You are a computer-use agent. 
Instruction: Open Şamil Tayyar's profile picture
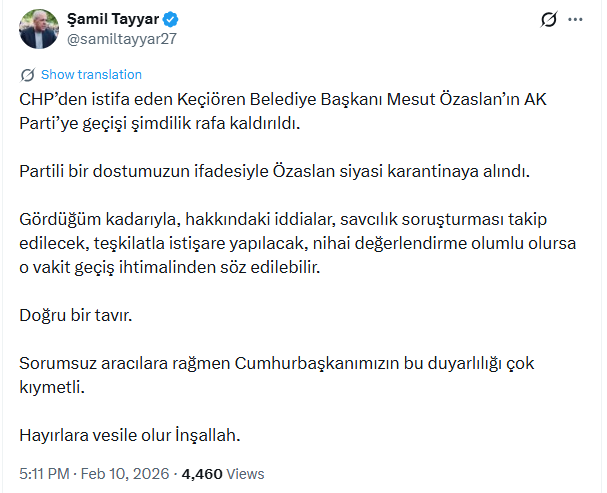coord(39,29)
